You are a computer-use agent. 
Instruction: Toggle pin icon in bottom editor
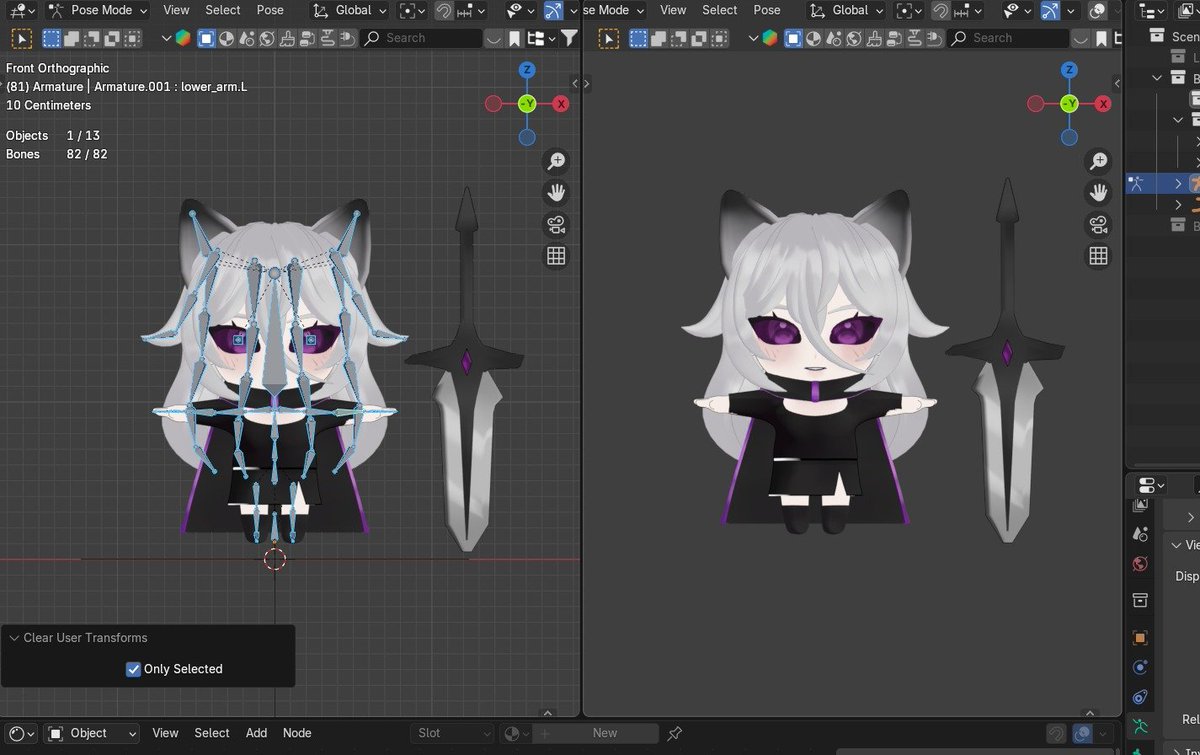674,733
